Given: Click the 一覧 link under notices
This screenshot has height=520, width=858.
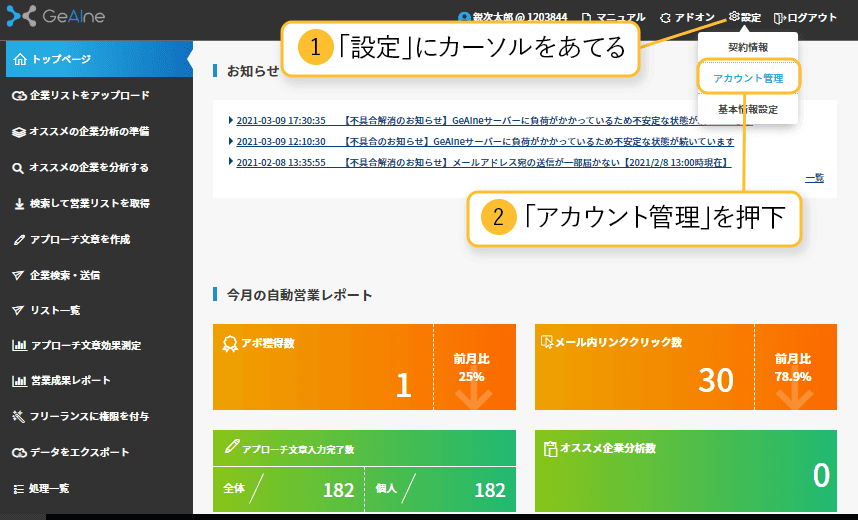Looking at the screenshot, I should coord(814,178).
